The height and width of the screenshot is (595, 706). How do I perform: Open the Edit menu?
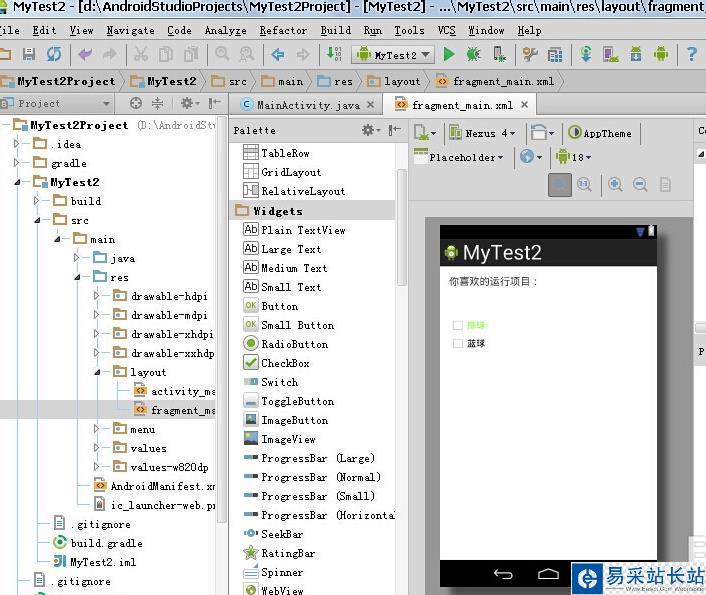coord(45,30)
